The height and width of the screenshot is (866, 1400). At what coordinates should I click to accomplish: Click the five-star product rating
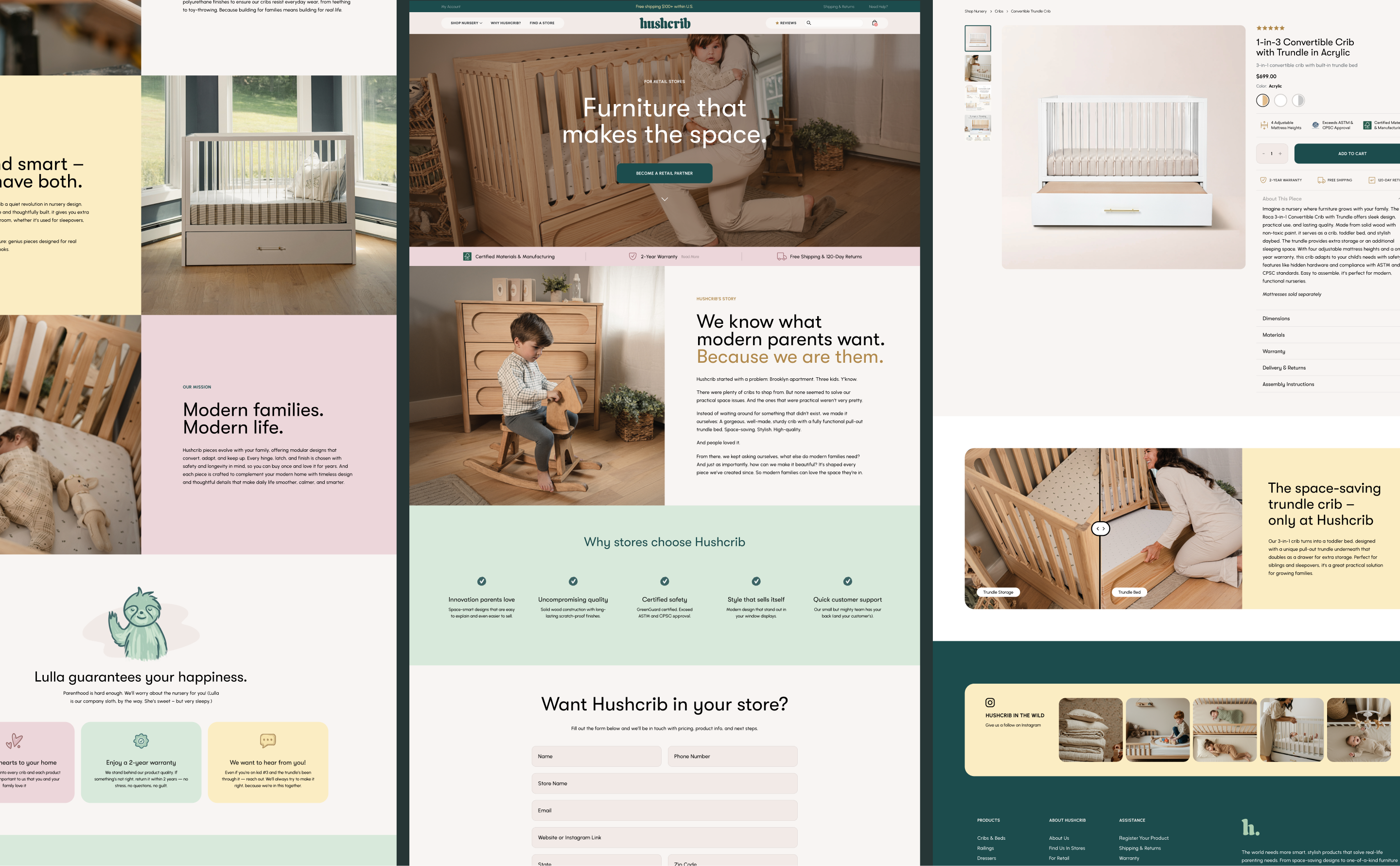(1270, 28)
